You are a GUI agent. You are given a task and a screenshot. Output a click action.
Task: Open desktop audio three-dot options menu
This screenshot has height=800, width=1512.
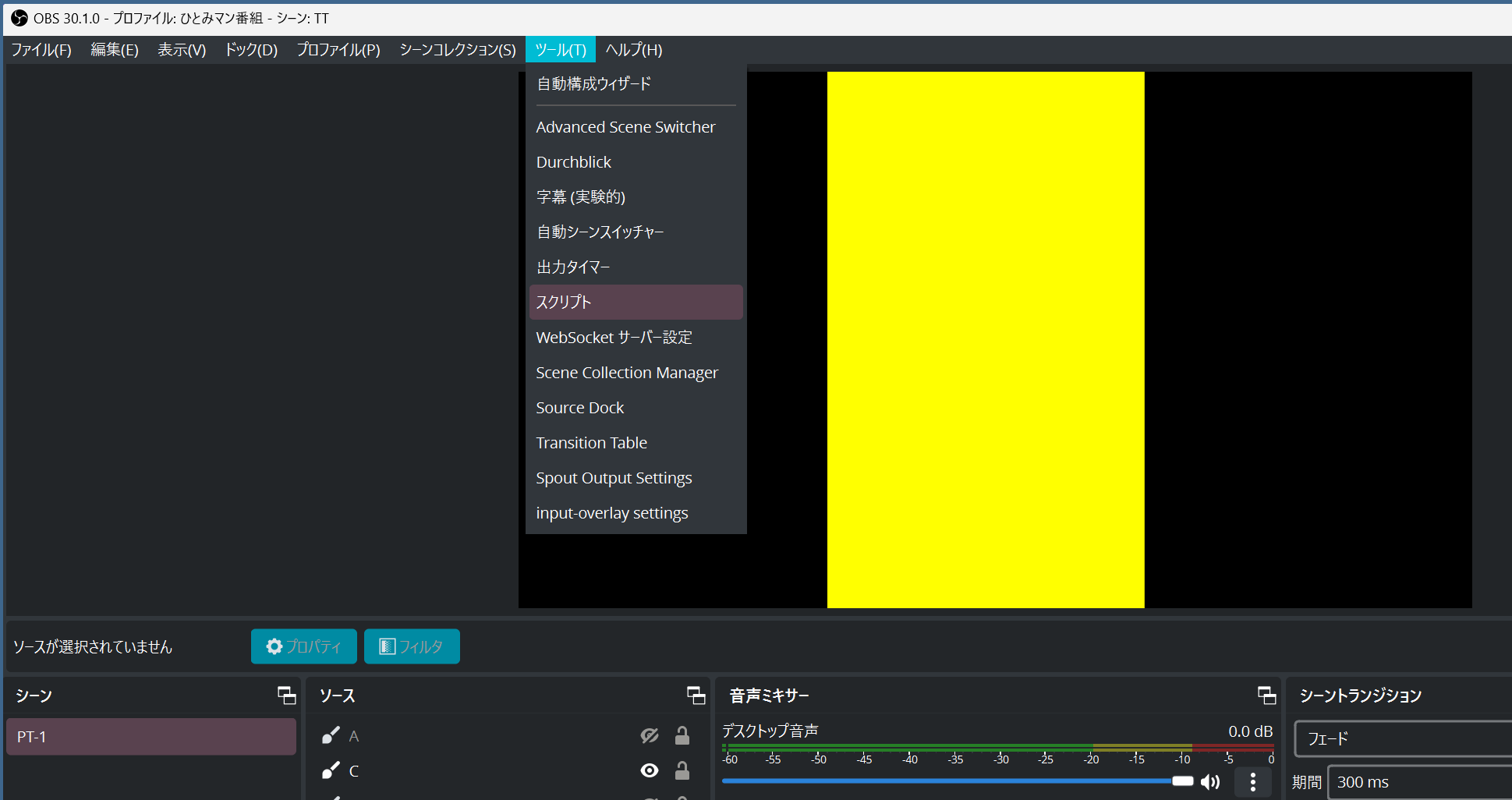[x=1252, y=782]
